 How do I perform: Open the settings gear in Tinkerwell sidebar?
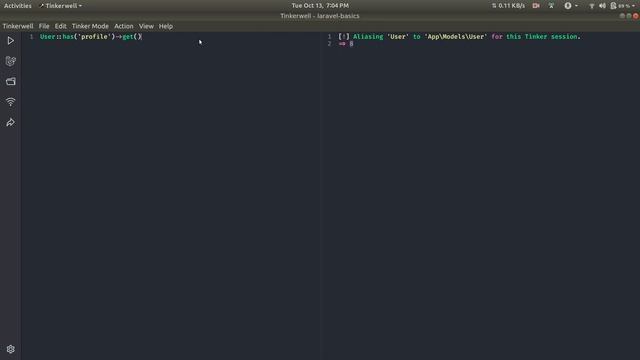pyautogui.click(x=11, y=349)
